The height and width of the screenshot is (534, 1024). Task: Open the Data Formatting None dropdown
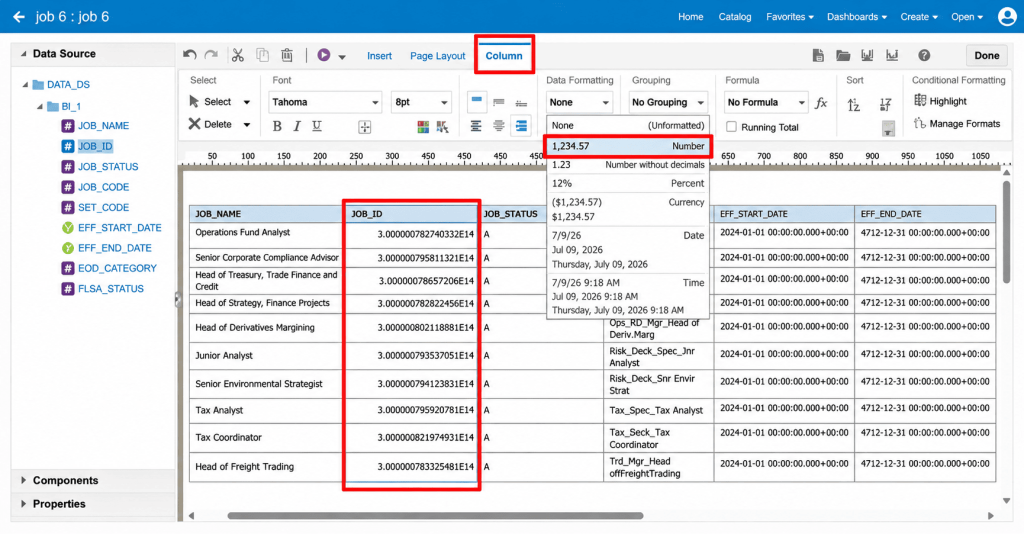(x=579, y=102)
